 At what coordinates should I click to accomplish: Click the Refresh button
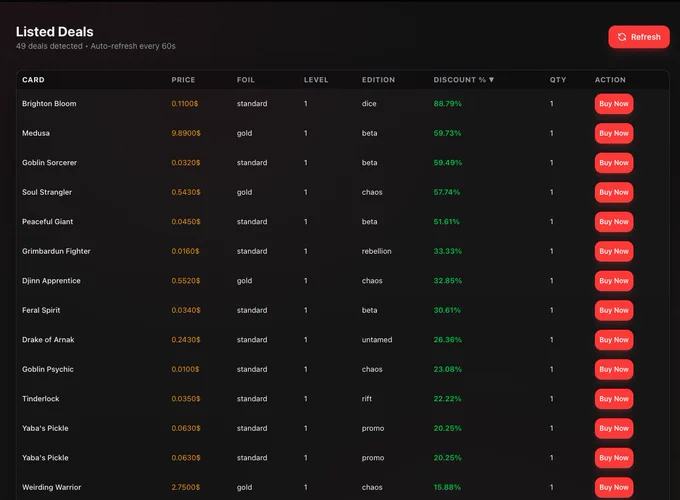coord(639,37)
